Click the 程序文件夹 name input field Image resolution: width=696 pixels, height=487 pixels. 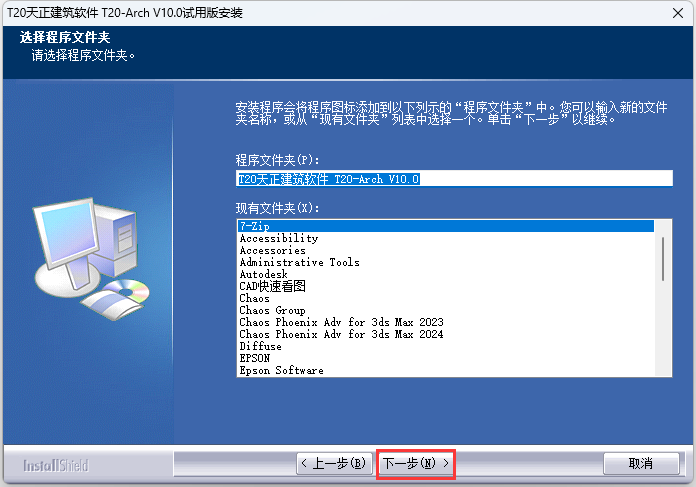[454, 179]
